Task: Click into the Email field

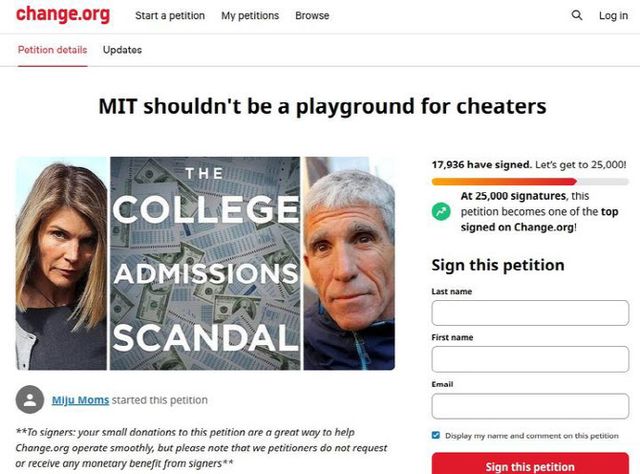Action: click(x=530, y=405)
